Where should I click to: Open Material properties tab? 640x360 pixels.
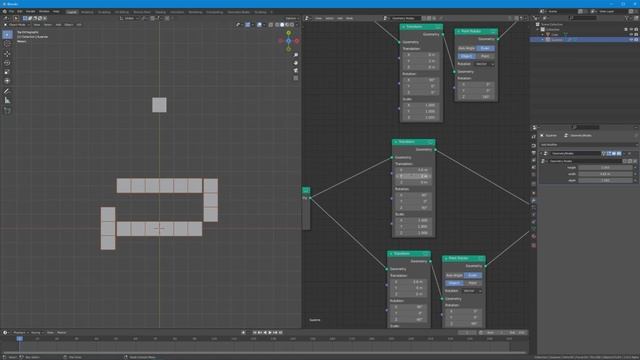[533, 236]
